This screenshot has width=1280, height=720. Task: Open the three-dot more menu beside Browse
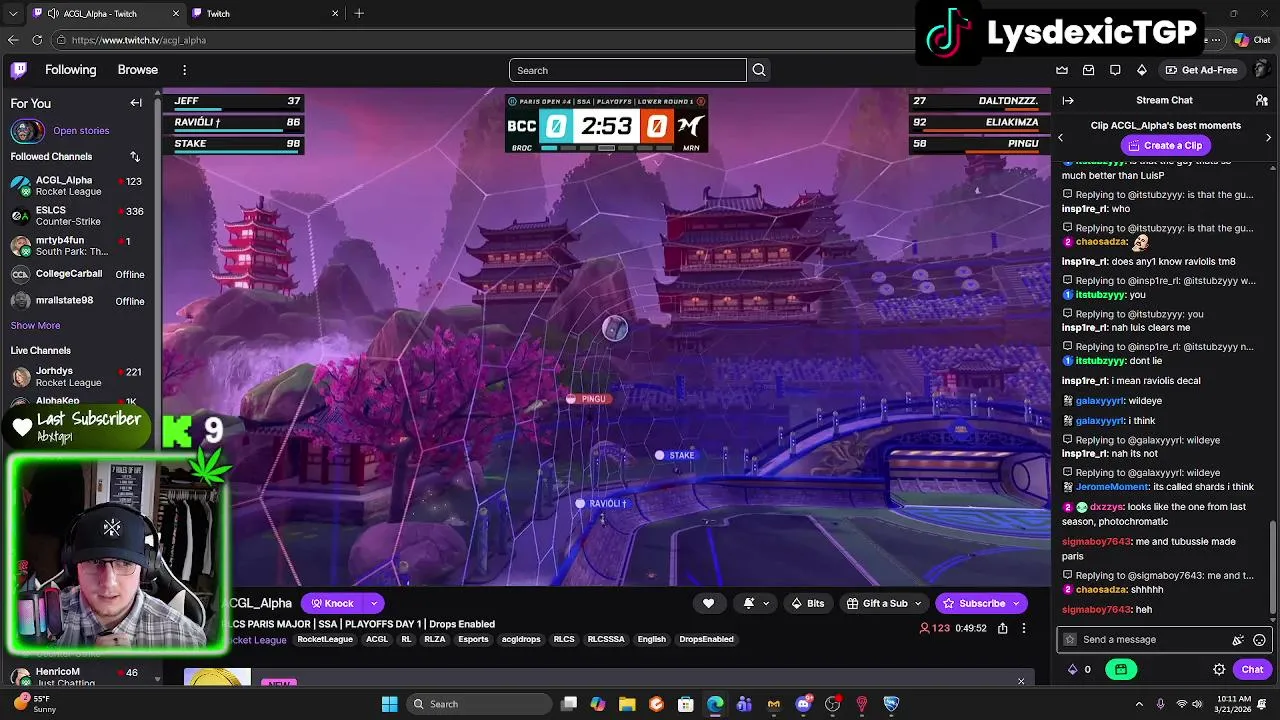pos(184,70)
